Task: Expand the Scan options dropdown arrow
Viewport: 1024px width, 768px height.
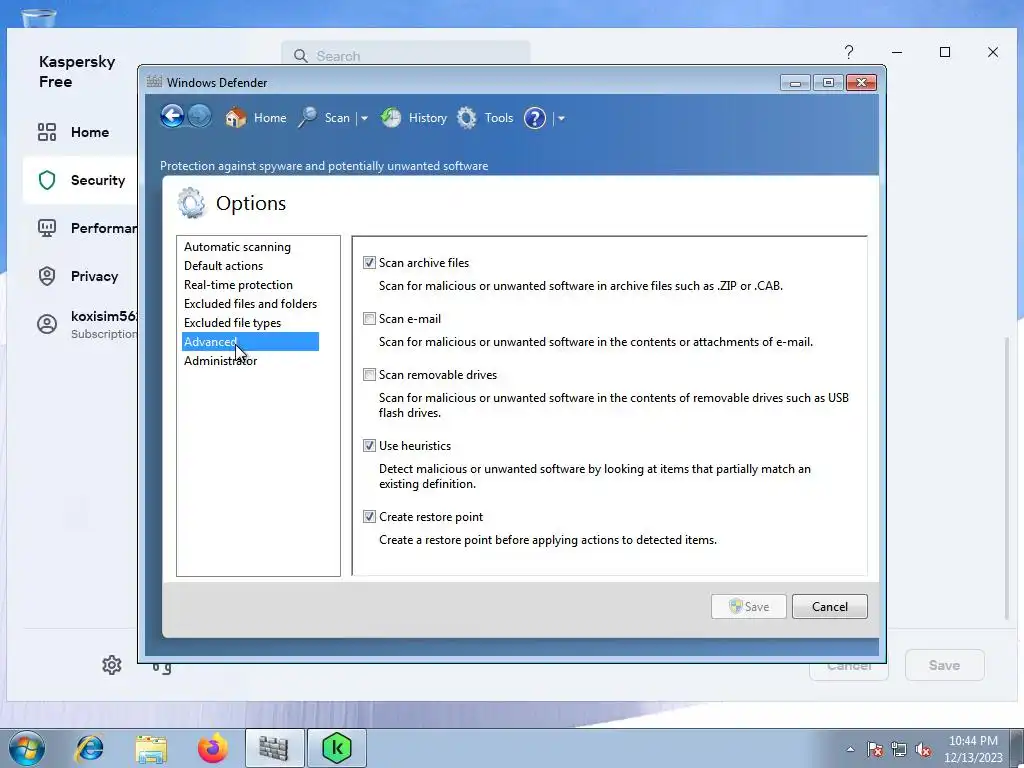Action: [364, 118]
